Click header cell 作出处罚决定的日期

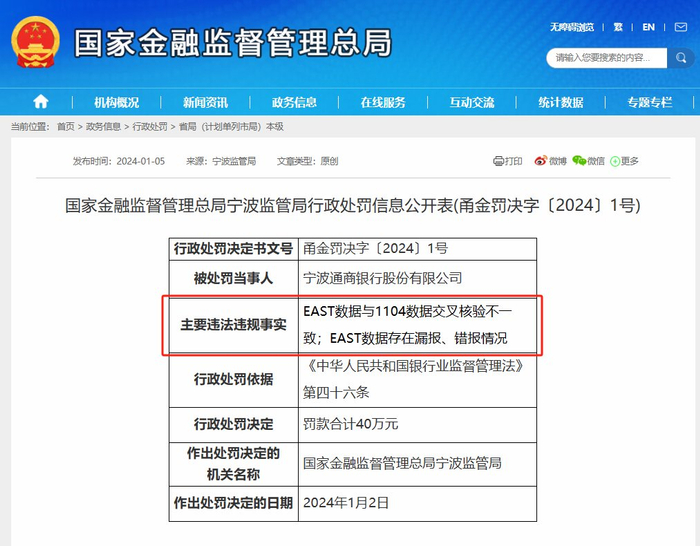pyautogui.click(x=233, y=503)
